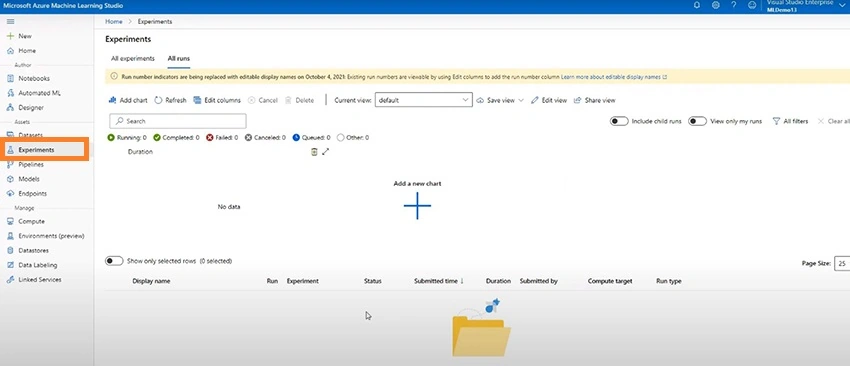
Task: Click the Add chart toolbar icon
Action: [113, 100]
